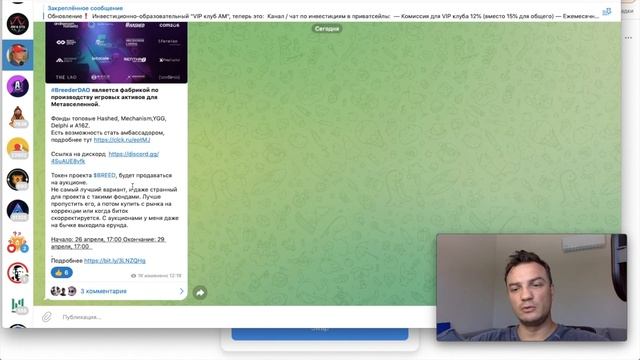Screen dimensions: 640x360
Task: Click the webcam video overlay
Action: [531, 287]
